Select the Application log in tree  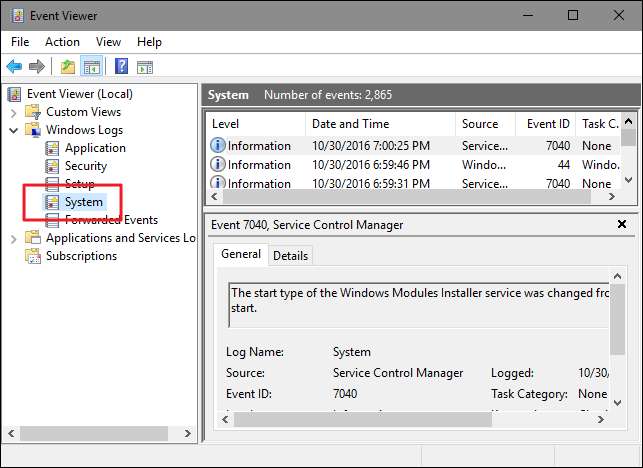pos(94,148)
